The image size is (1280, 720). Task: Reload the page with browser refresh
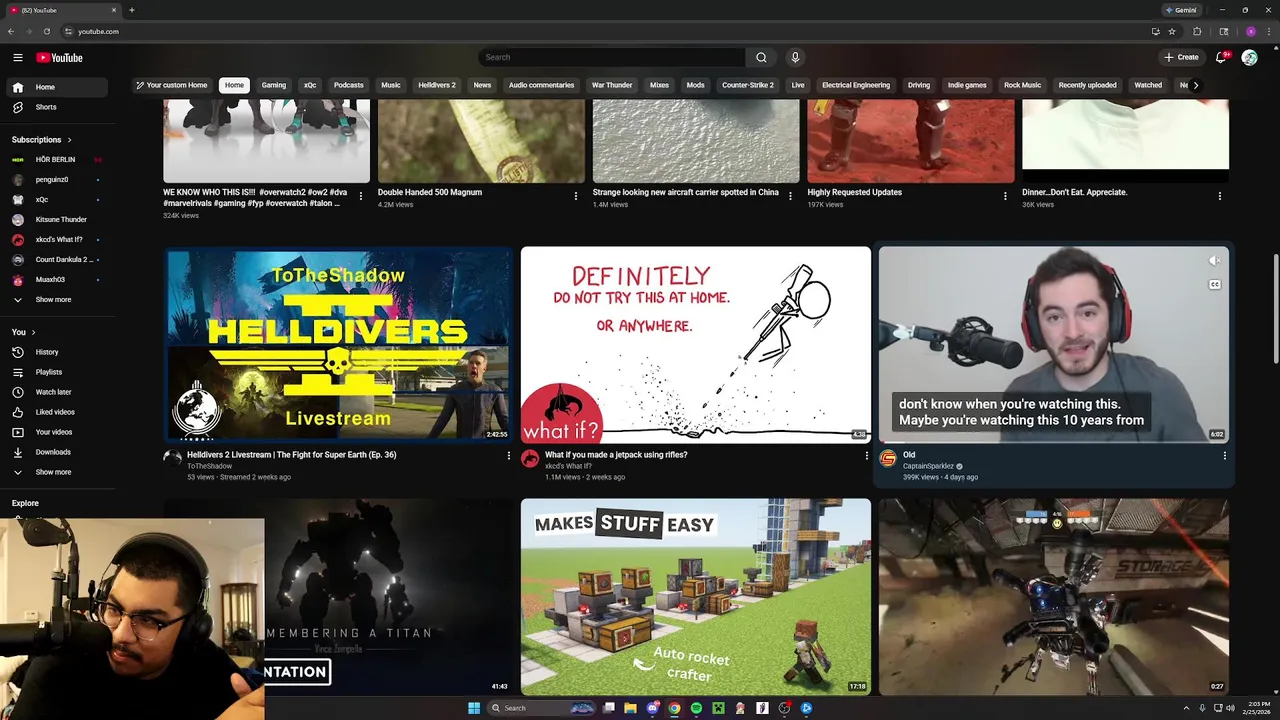click(x=46, y=31)
